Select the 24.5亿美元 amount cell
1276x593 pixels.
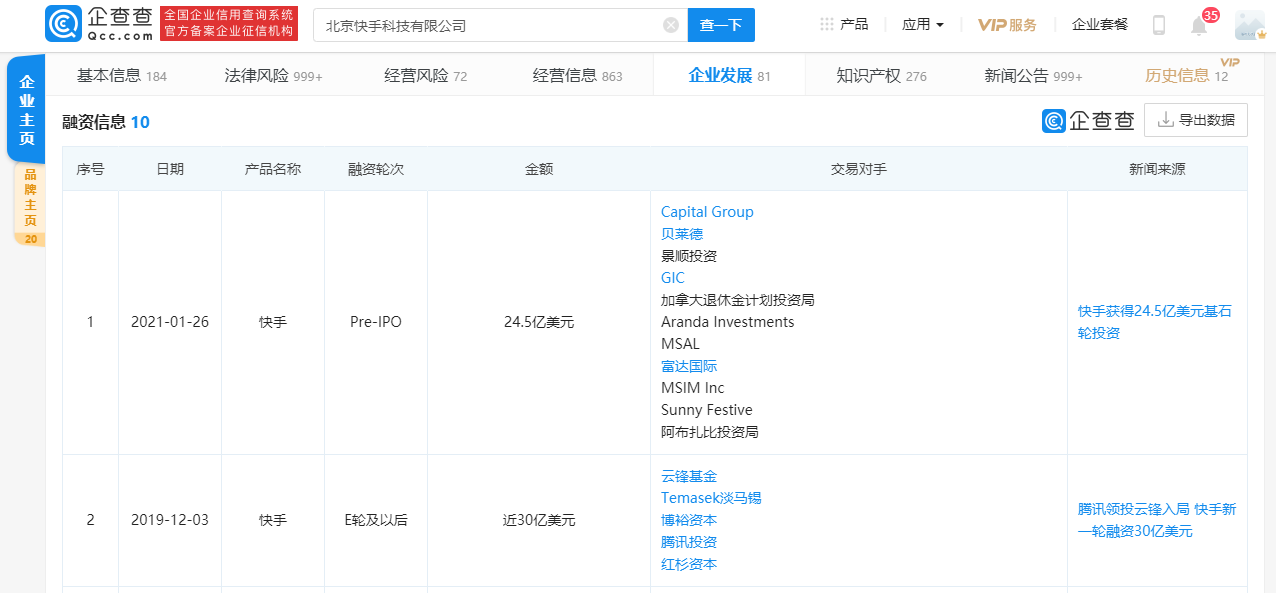[x=539, y=322]
